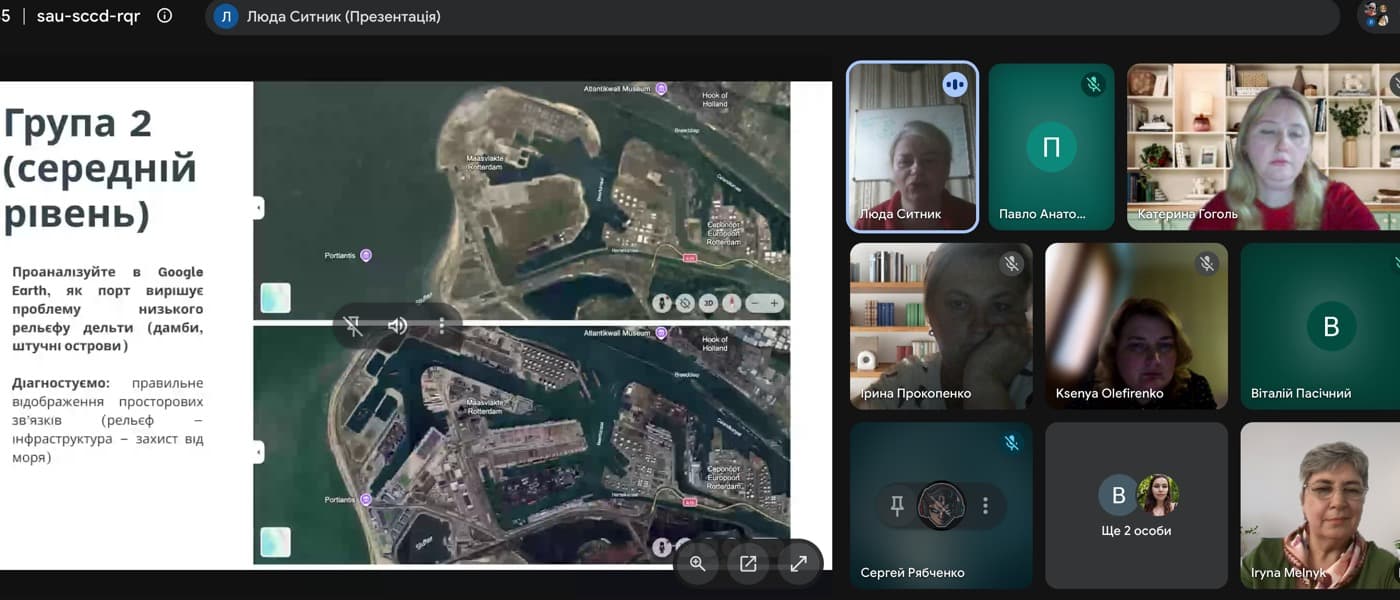Click rotation-lock icon in upper map controls
Screen dimensions: 1400x600
(x=685, y=302)
